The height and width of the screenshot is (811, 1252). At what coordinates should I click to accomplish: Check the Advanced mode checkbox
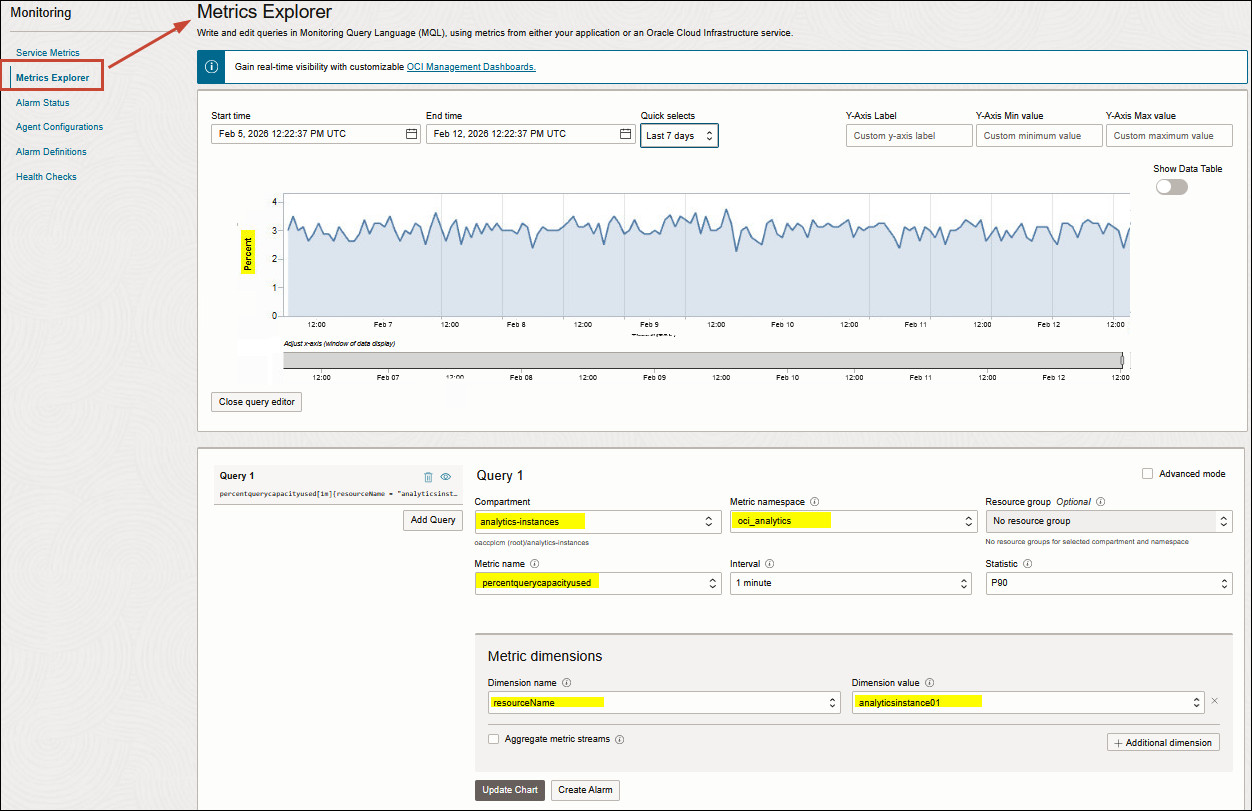tap(1148, 473)
